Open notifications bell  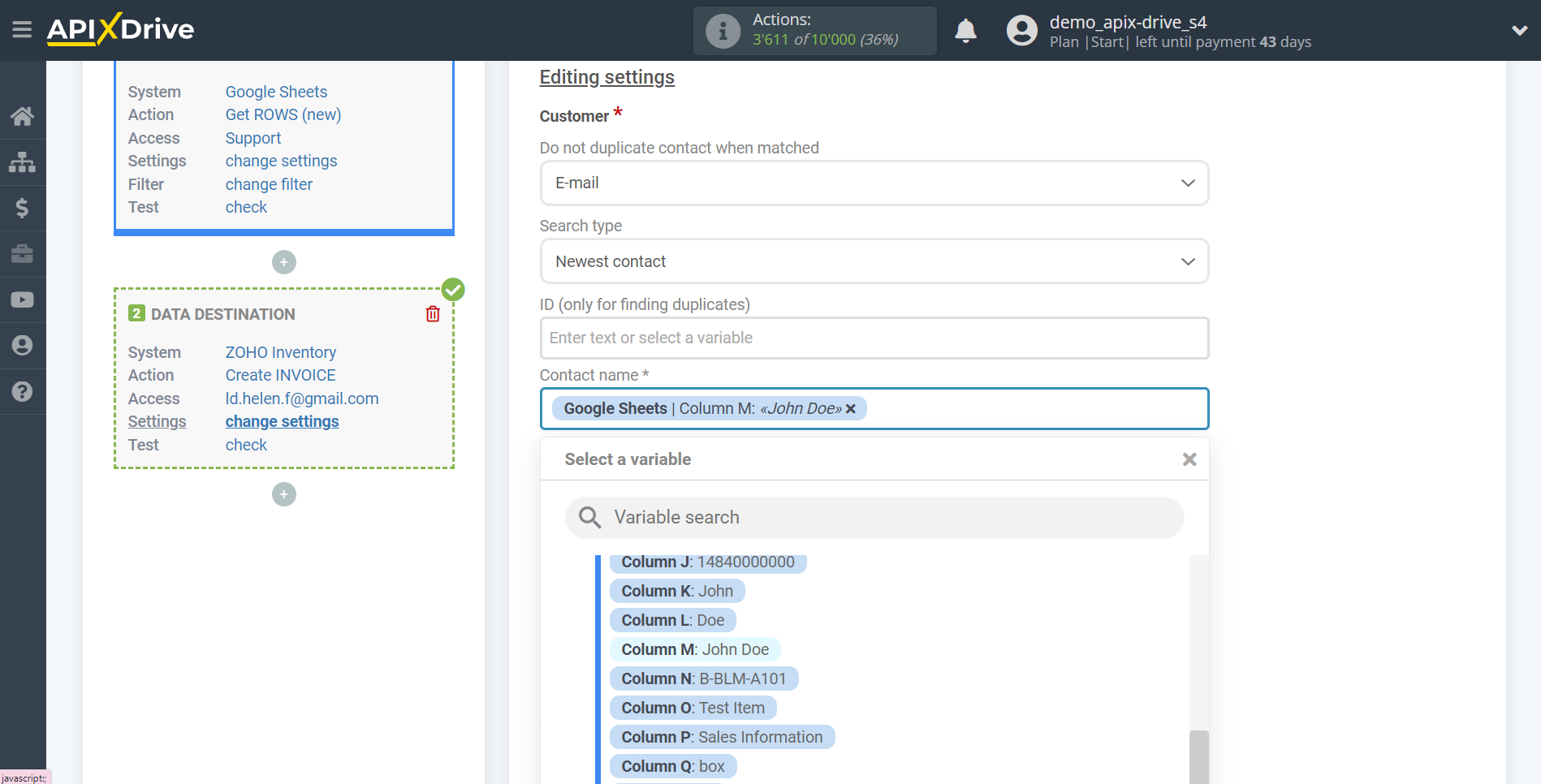pos(965,31)
